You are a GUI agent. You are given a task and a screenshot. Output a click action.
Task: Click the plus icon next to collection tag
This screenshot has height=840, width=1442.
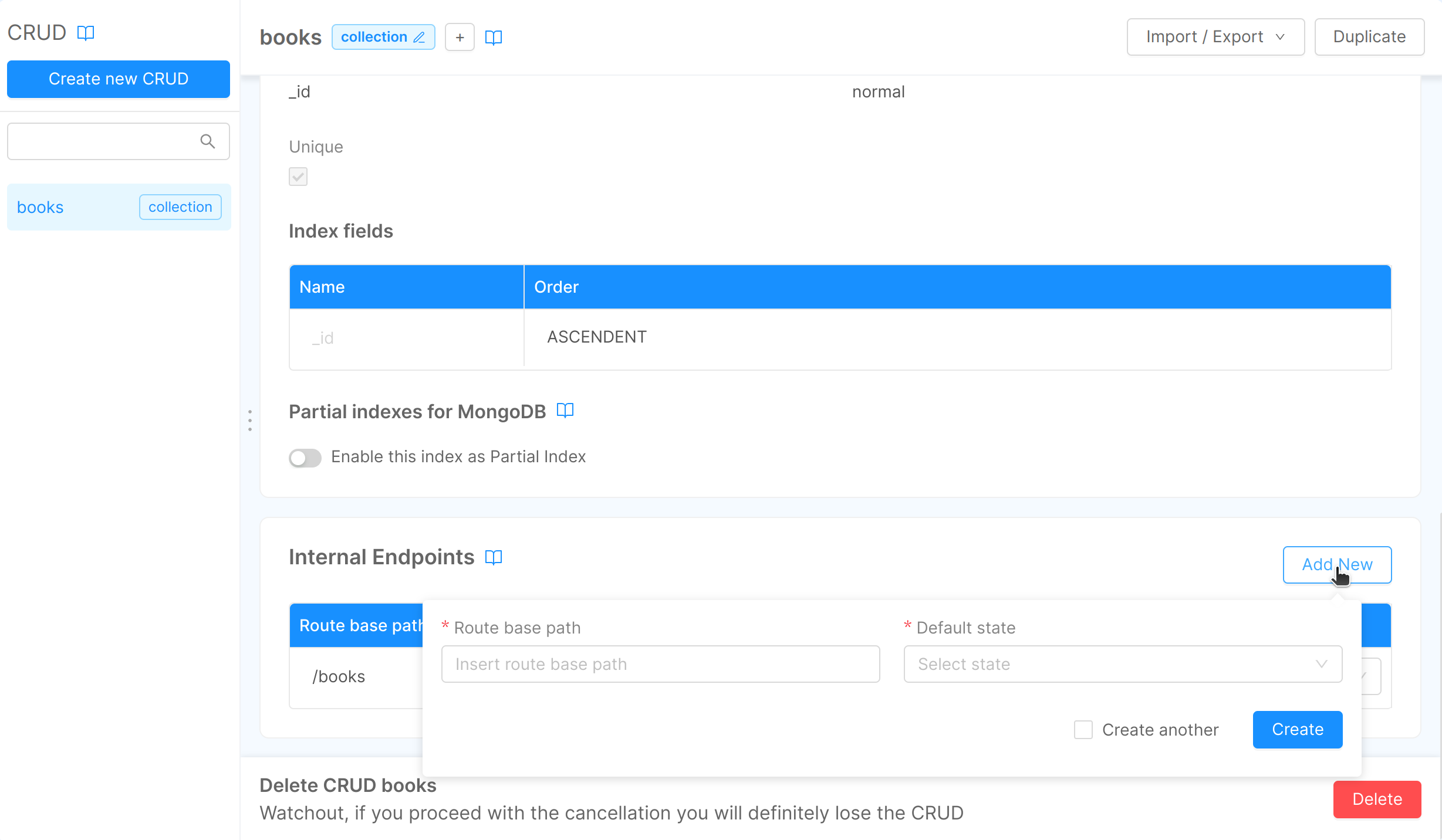point(460,38)
